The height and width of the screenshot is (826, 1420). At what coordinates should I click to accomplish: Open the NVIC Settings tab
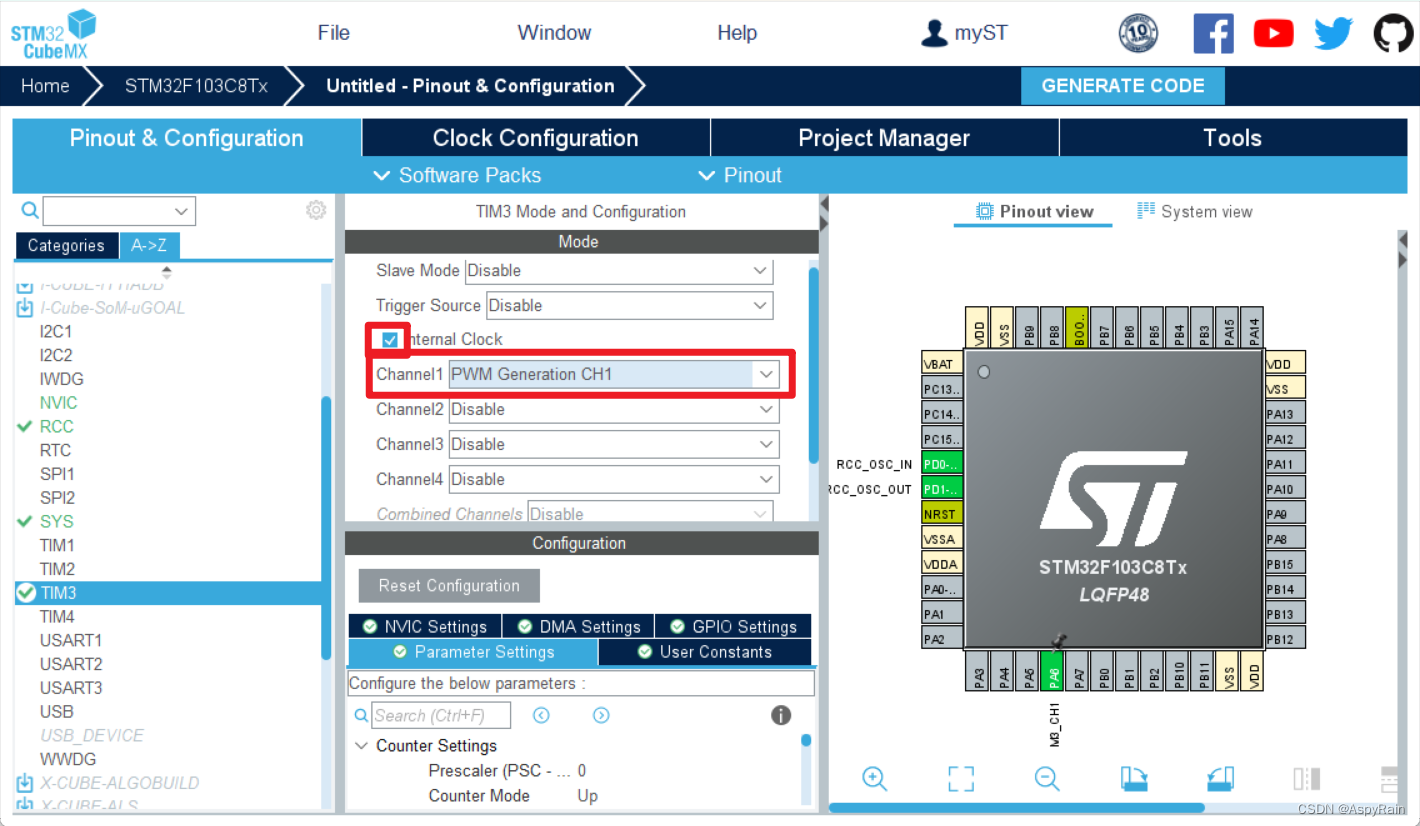tap(425, 627)
